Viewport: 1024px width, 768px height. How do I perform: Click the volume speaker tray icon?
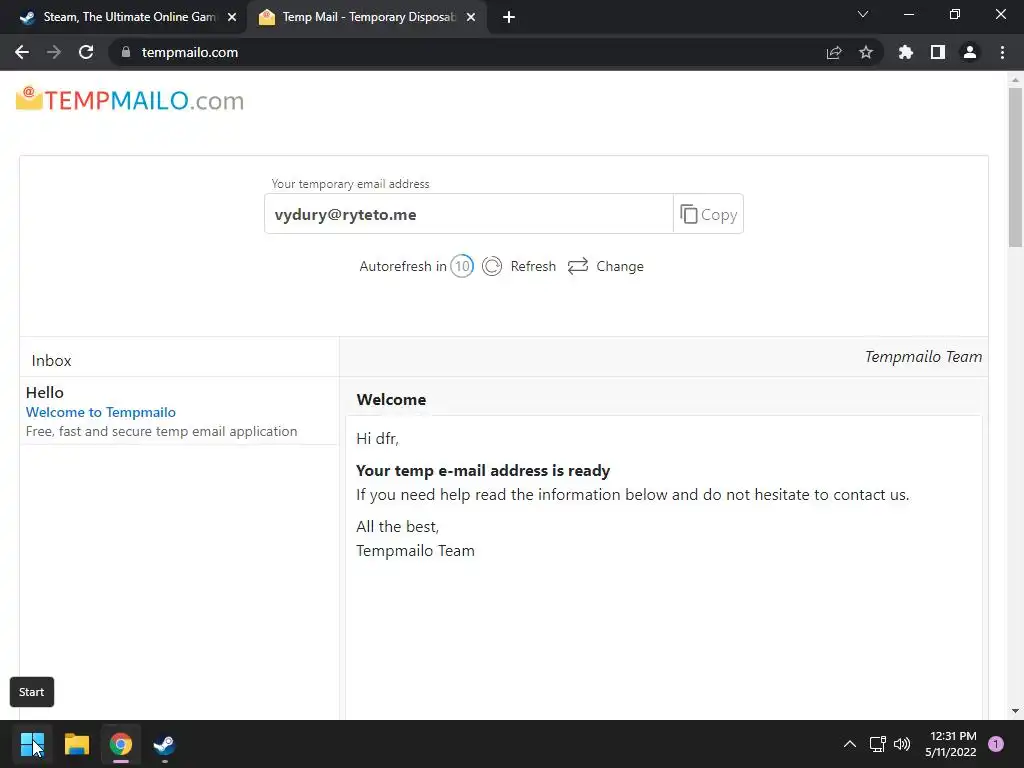point(902,744)
